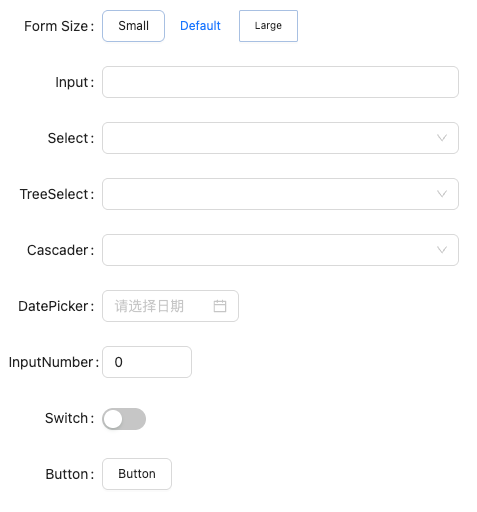477x512 pixels.
Task: Click the TreeSelect chevron arrow icon
Action: click(442, 194)
